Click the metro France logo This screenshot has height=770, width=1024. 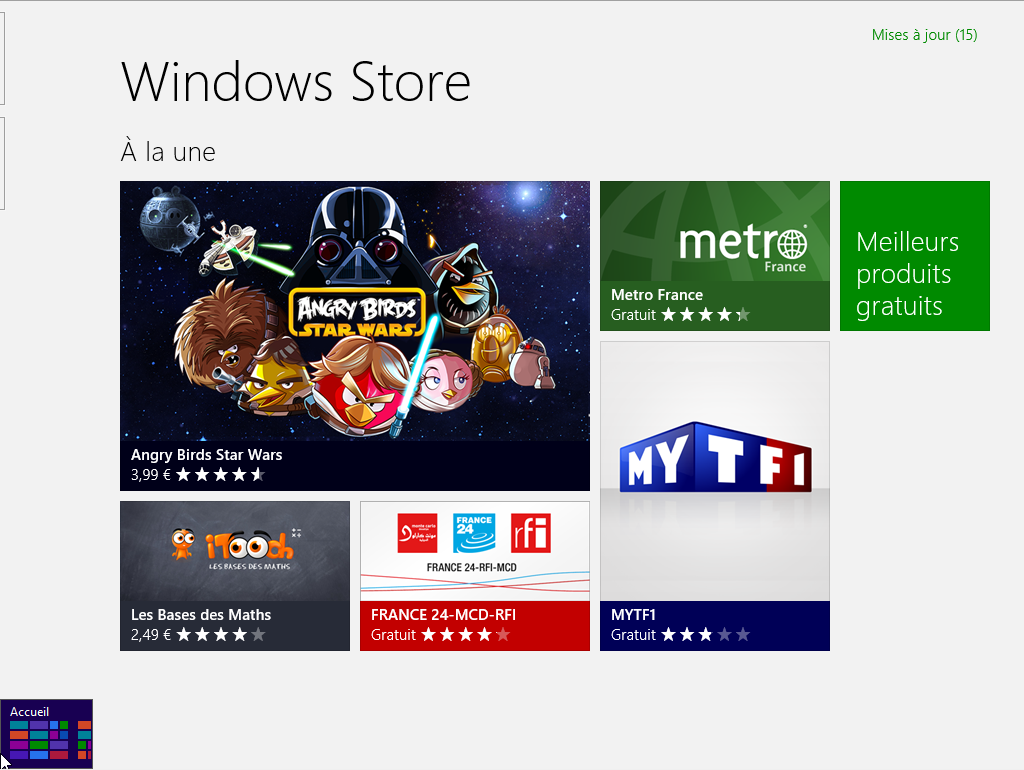tap(743, 249)
